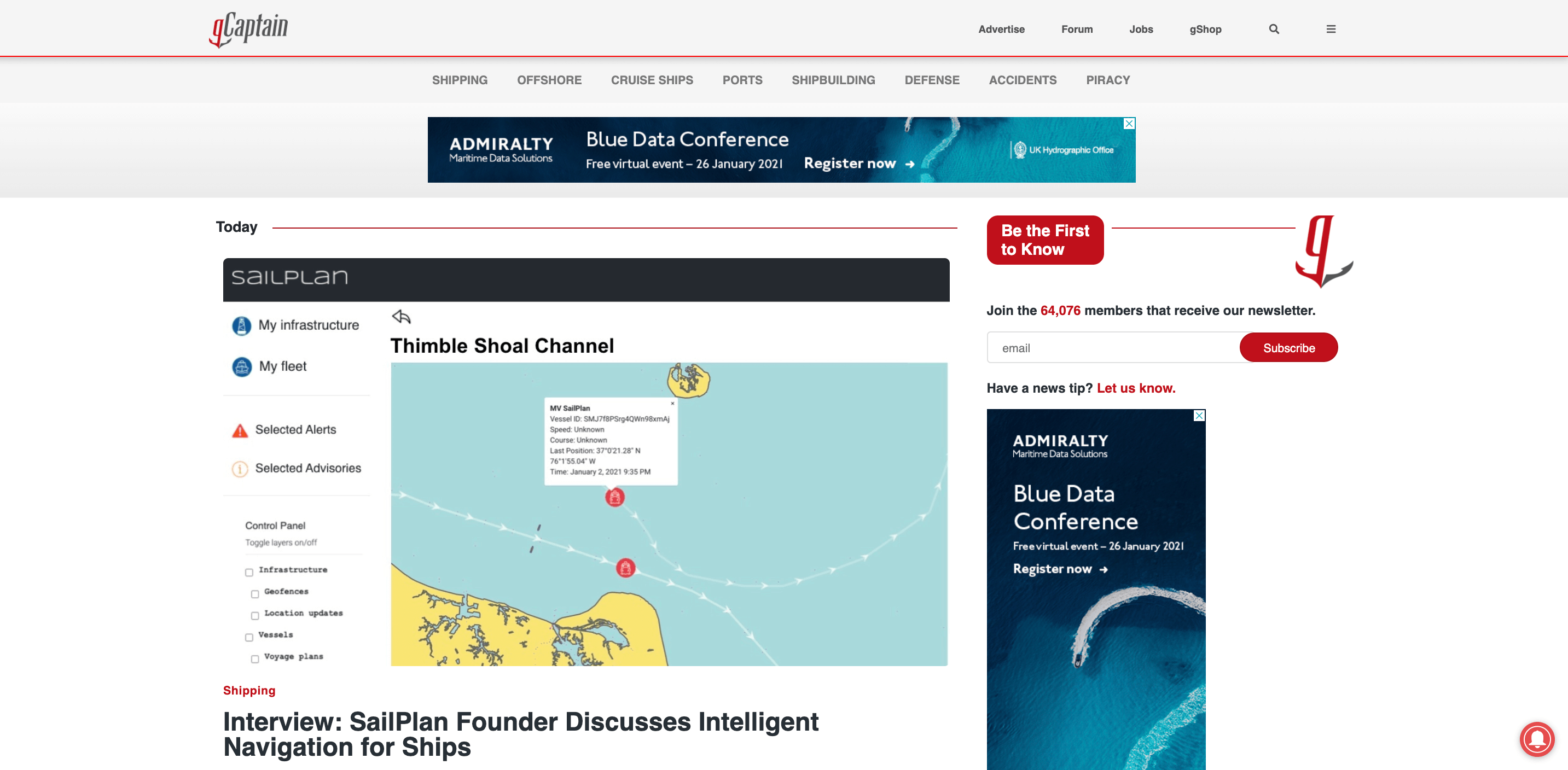Image resolution: width=1568 pixels, height=770 pixels.
Task: Go to SHIPBUILDING section
Action: point(833,80)
